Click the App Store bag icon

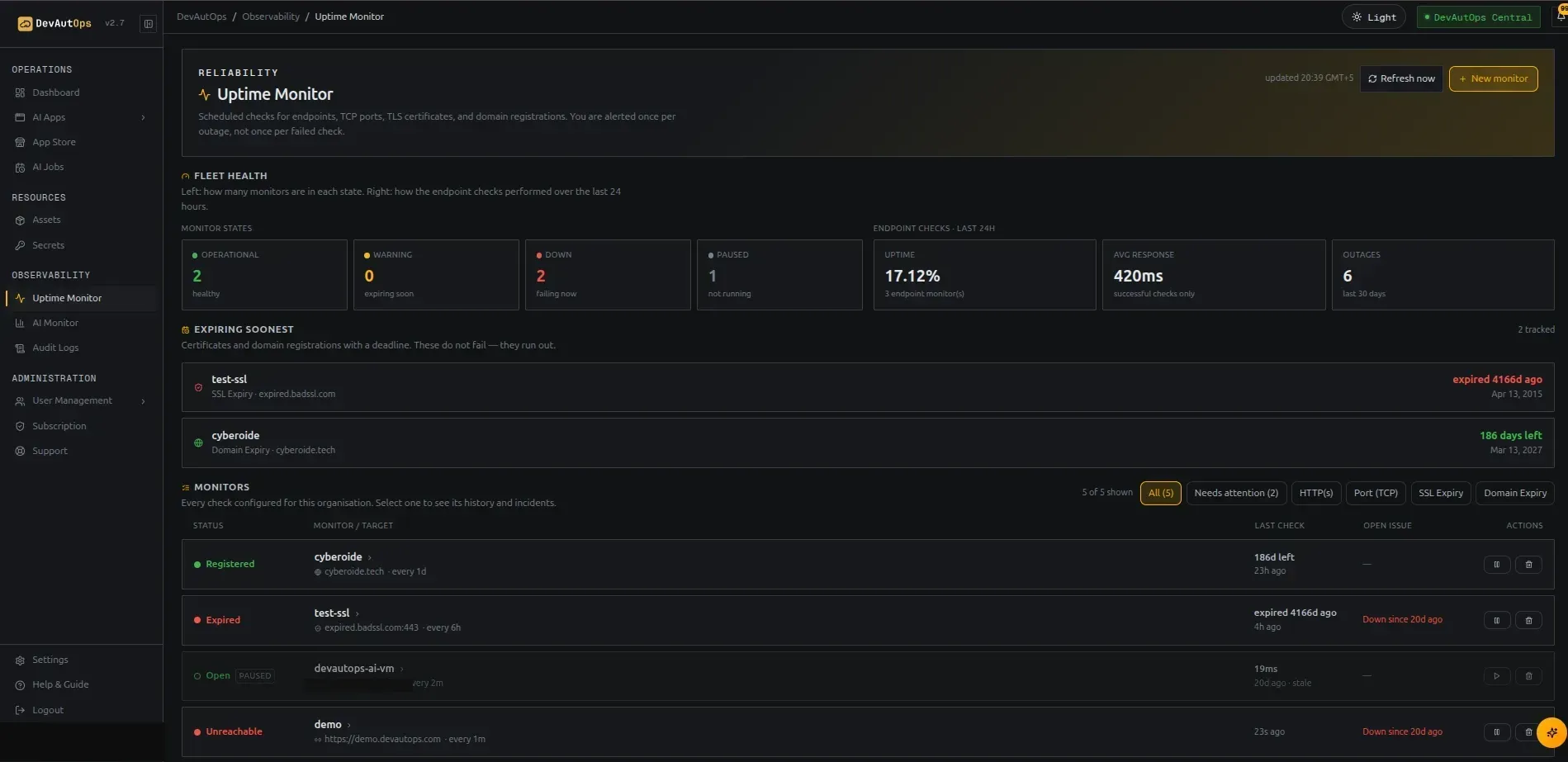[x=20, y=142]
